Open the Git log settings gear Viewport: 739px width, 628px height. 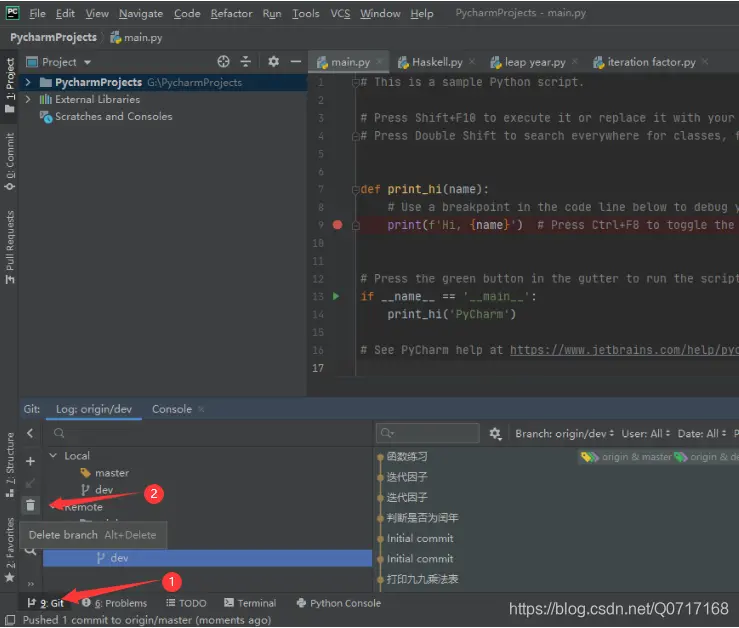coord(495,434)
